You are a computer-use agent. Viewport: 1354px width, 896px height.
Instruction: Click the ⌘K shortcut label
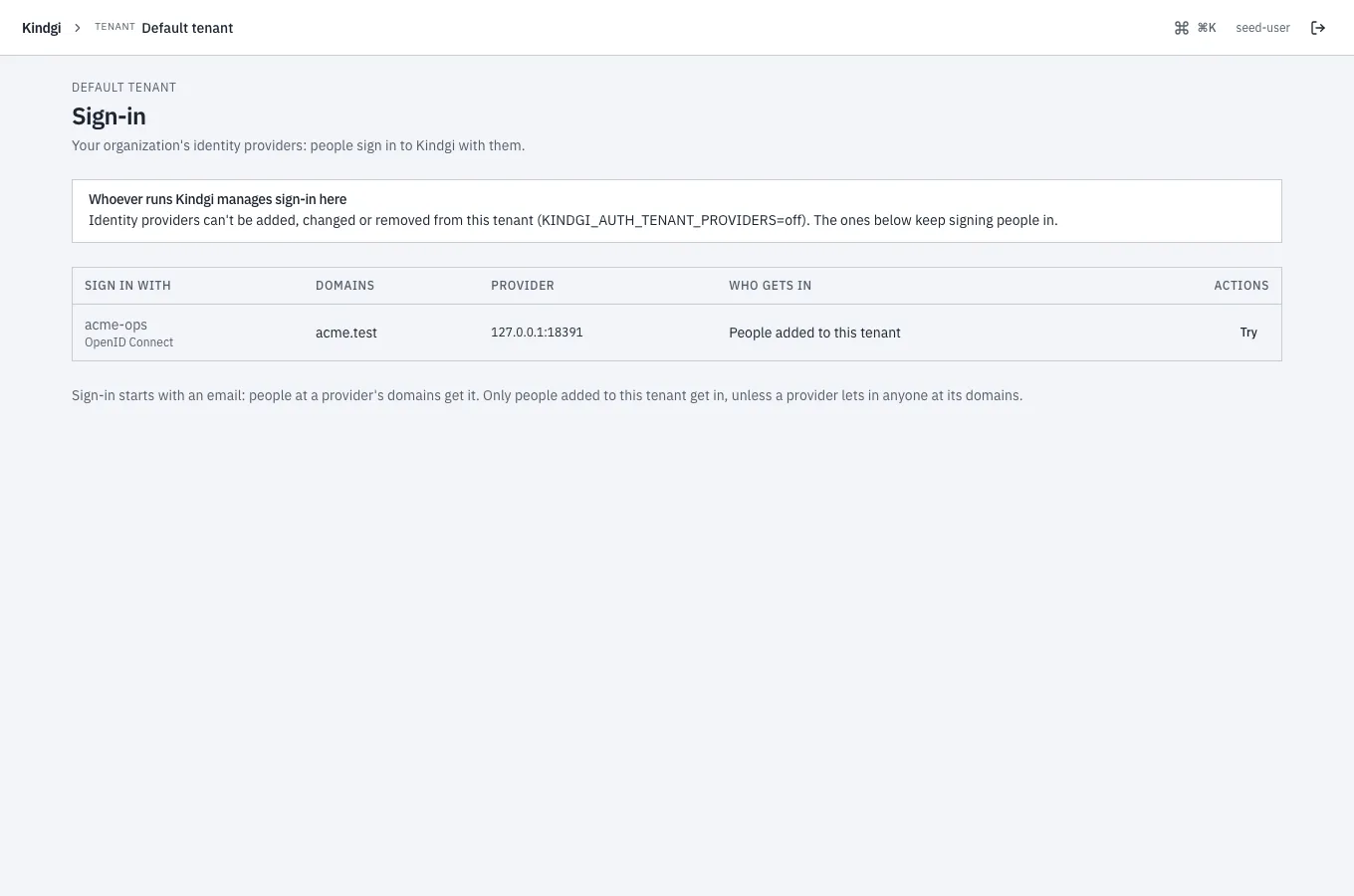[x=1207, y=28]
